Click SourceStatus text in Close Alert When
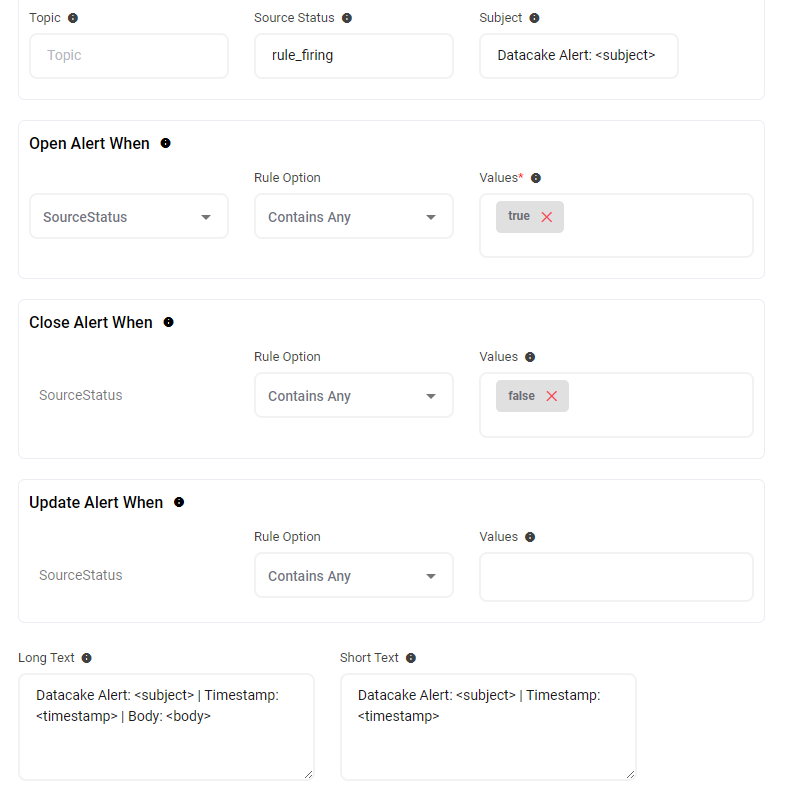Viewport: 795px width, 794px height. tap(81, 395)
